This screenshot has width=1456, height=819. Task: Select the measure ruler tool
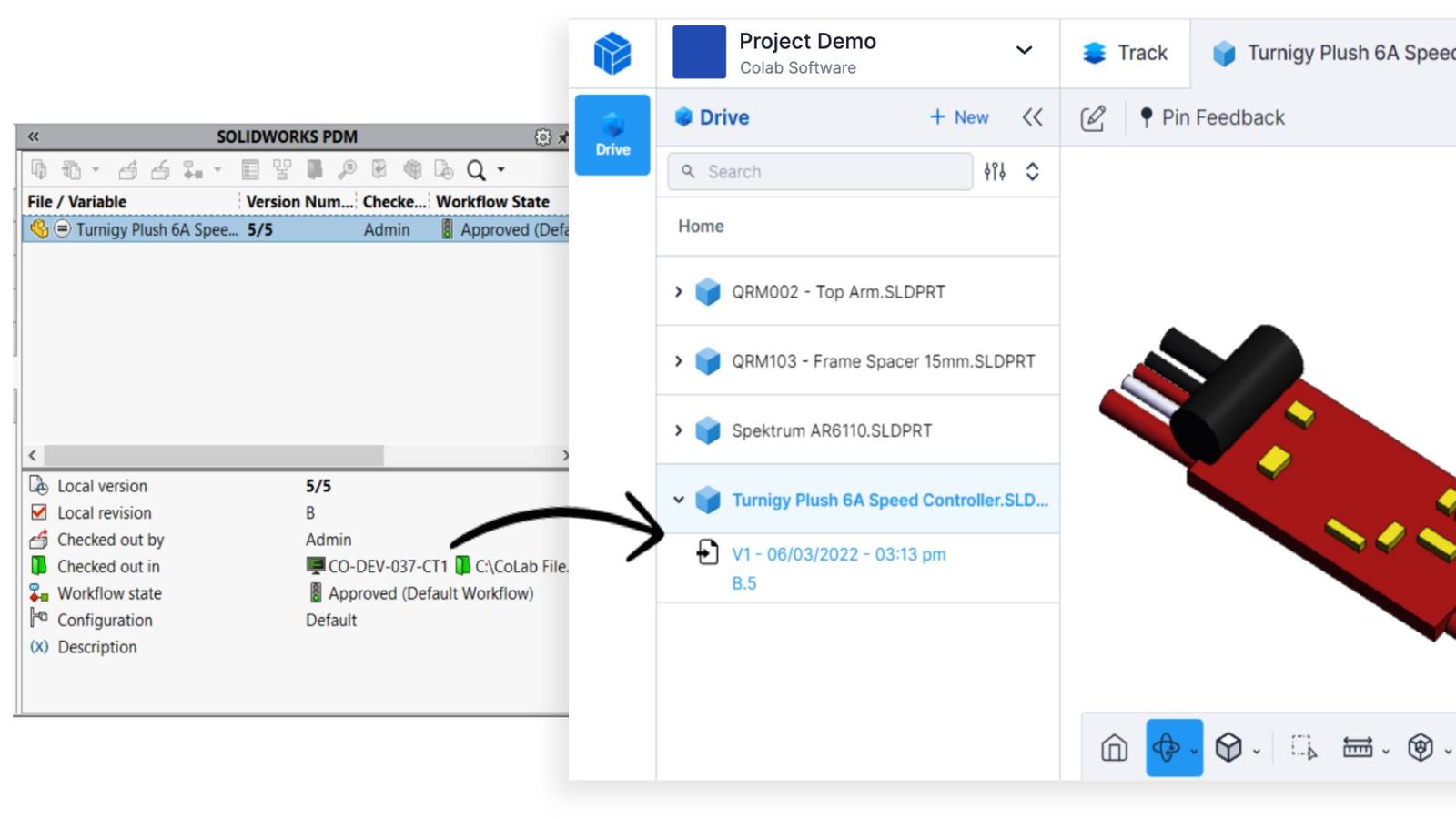tap(1358, 748)
